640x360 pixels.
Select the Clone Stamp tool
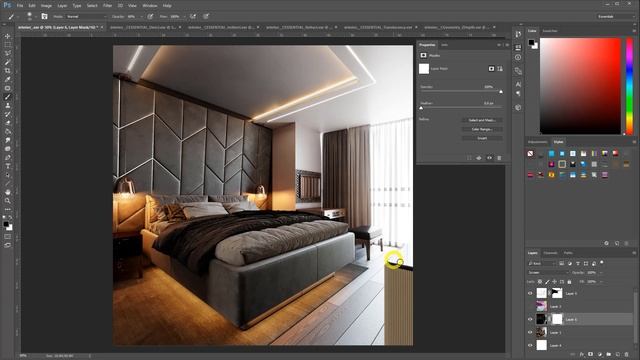pyautogui.click(x=7, y=106)
